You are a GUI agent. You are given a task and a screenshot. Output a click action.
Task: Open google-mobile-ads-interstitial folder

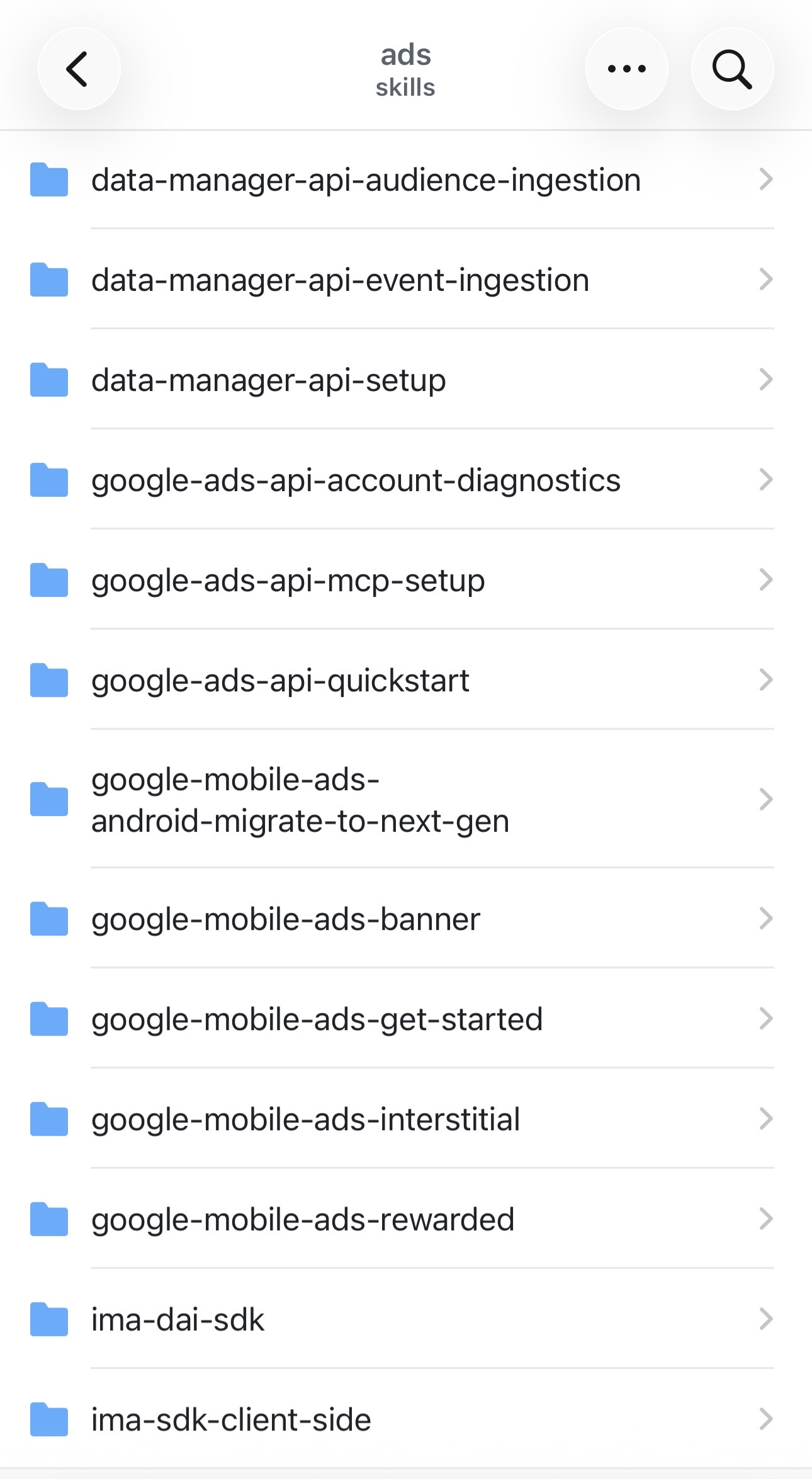406,1119
